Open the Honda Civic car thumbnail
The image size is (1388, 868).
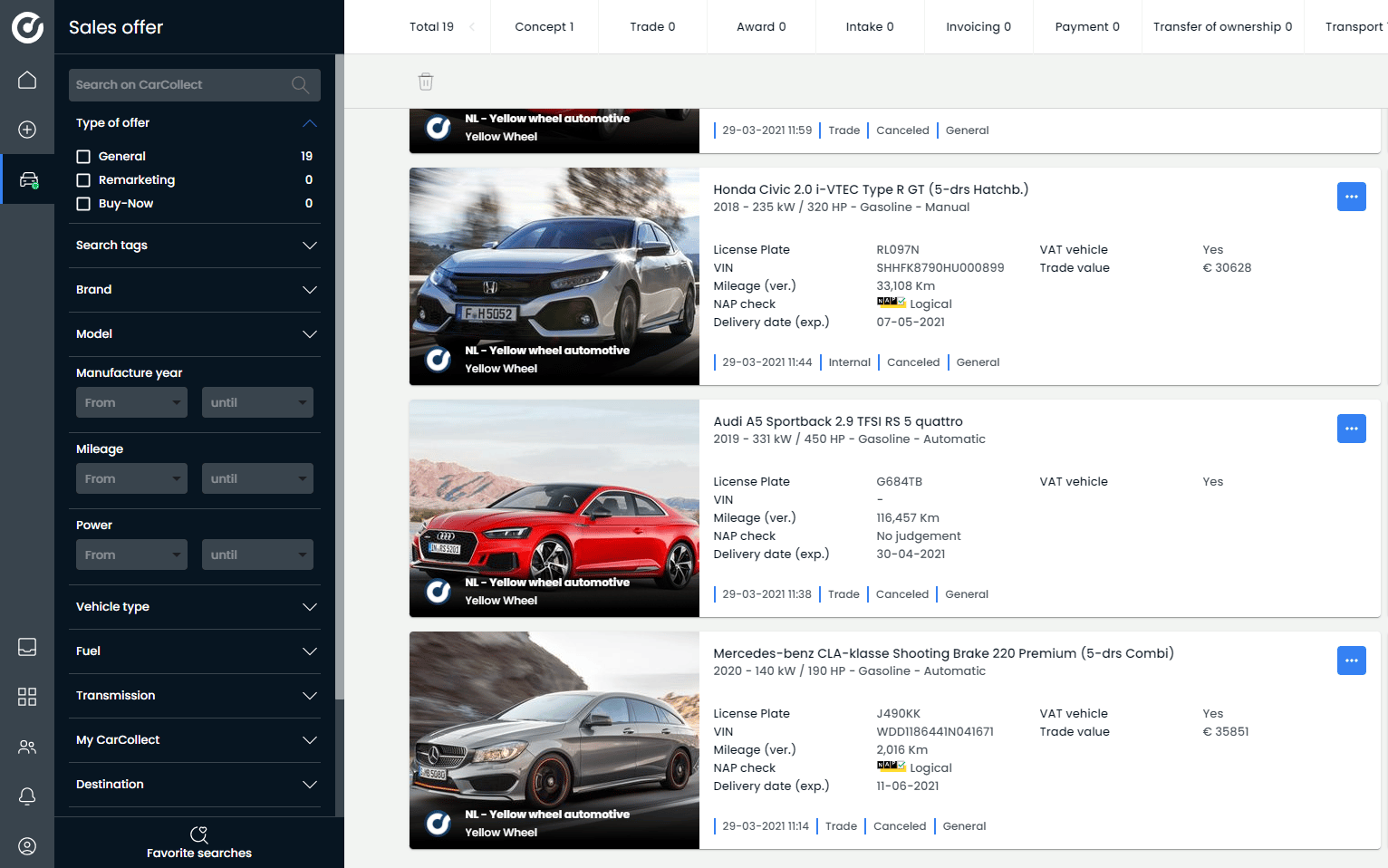(x=554, y=276)
